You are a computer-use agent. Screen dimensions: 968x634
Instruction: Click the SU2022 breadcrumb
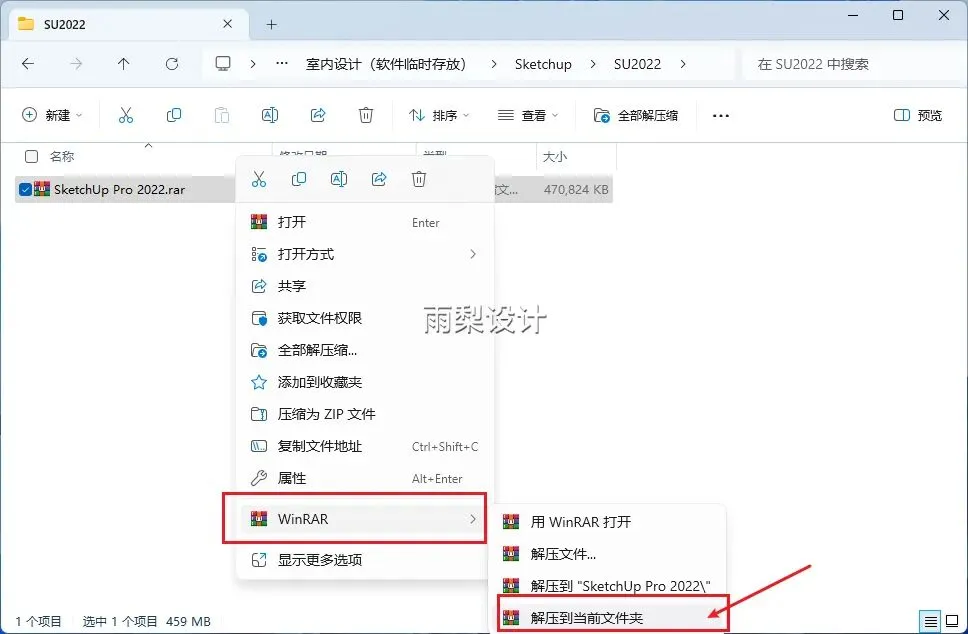point(637,64)
